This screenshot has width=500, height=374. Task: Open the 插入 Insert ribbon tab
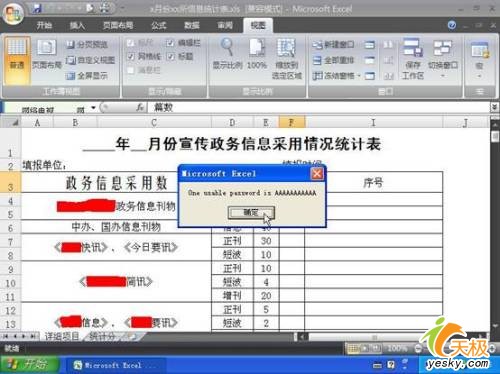point(77,25)
